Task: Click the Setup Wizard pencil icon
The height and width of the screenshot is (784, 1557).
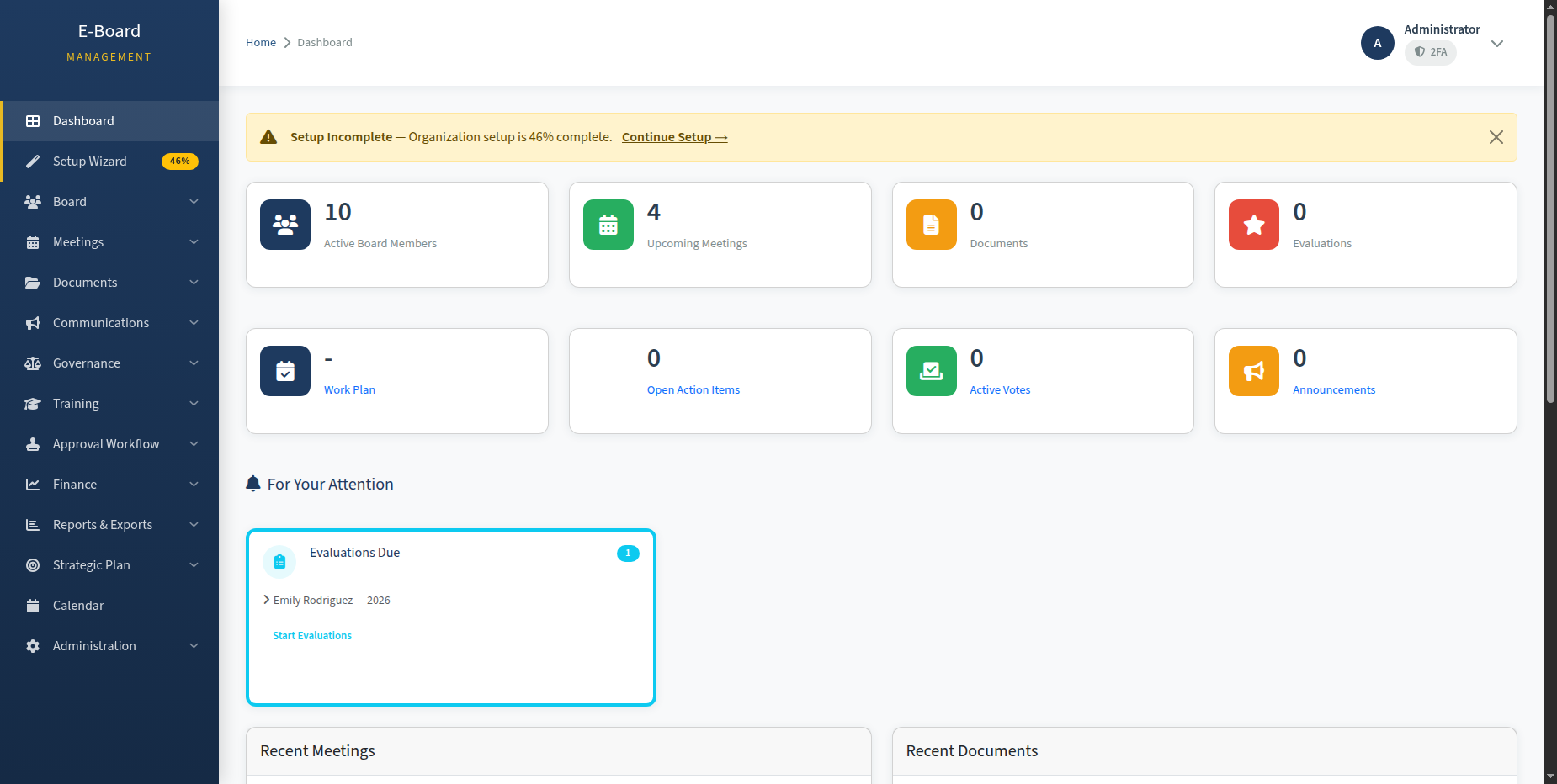Action: [x=33, y=162]
